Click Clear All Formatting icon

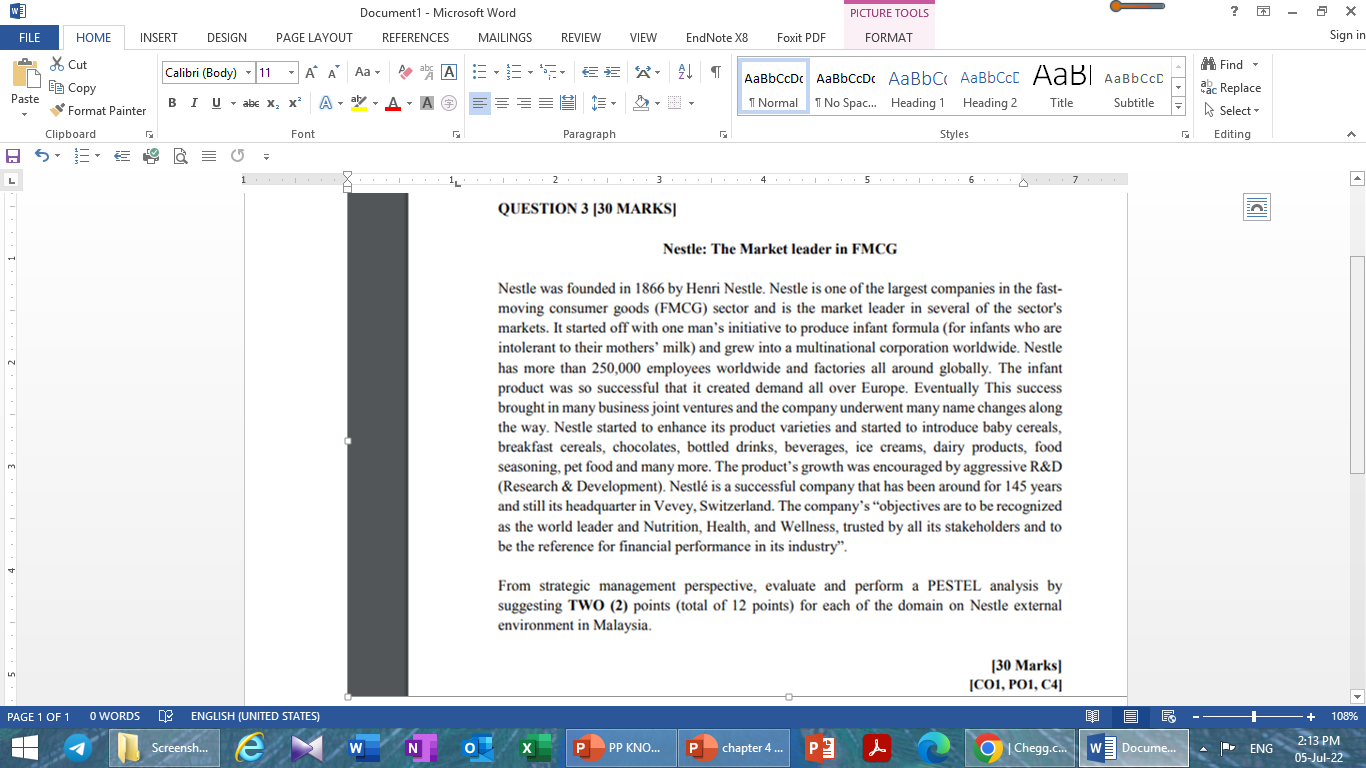(405, 72)
